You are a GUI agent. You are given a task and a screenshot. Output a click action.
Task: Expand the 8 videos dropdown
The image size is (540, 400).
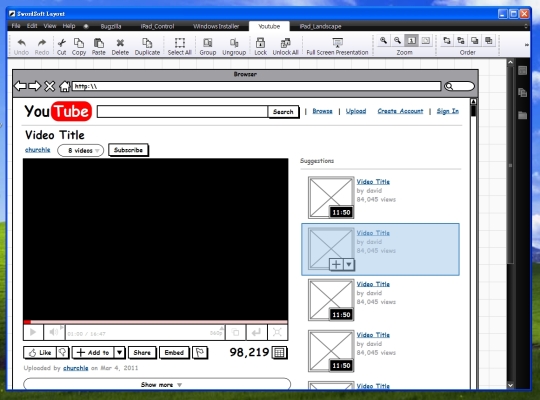click(x=81, y=151)
